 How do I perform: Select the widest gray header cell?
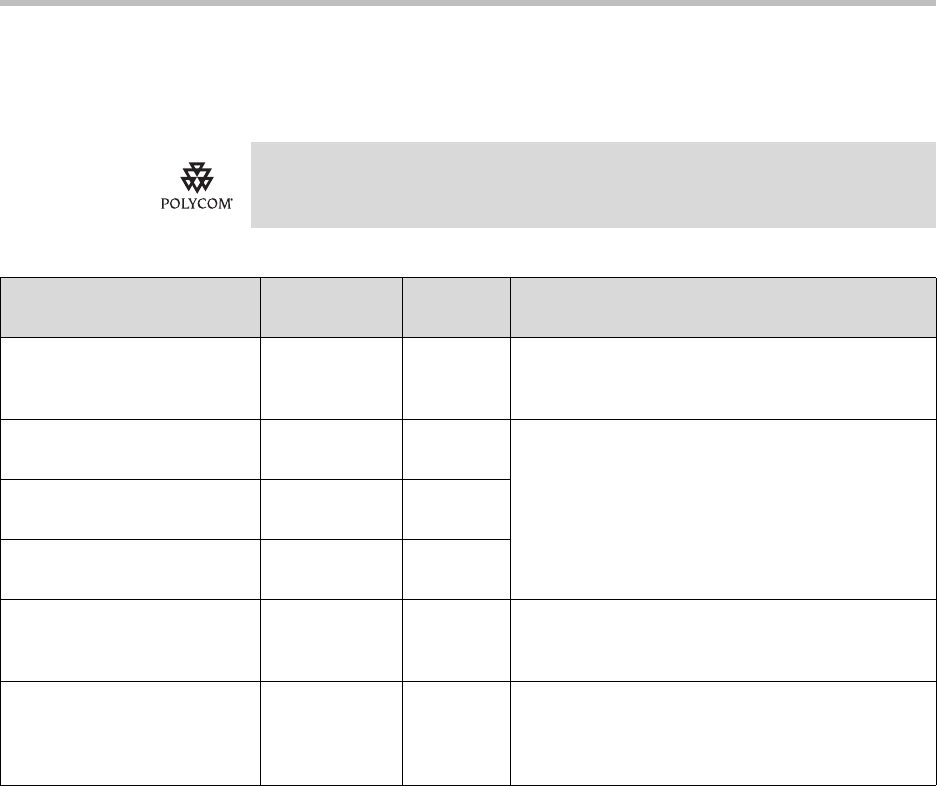click(723, 307)
